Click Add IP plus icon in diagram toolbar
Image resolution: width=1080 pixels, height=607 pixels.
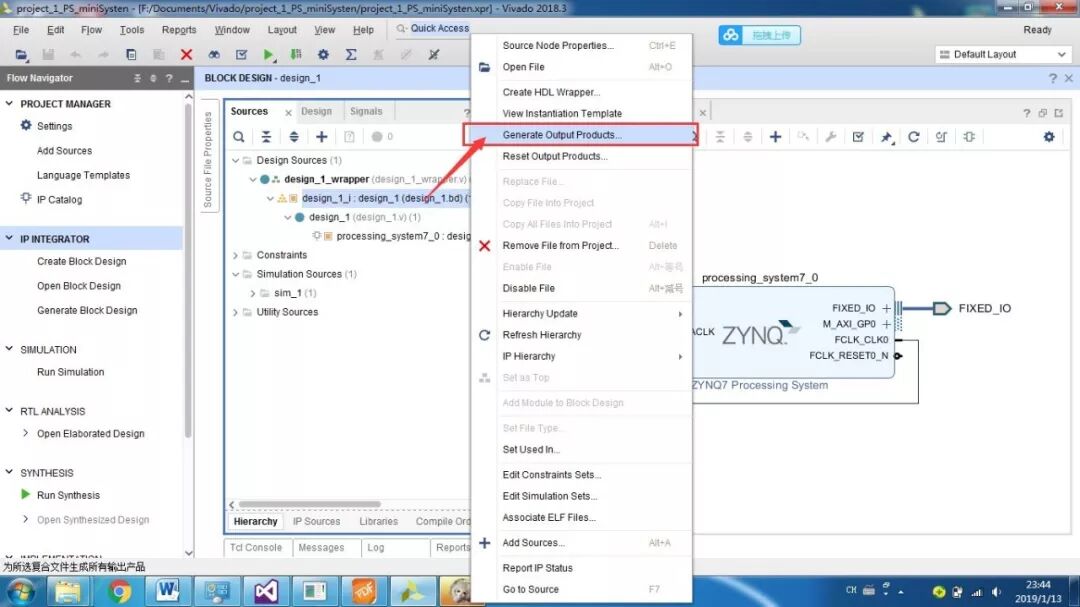tap(775, 136)
